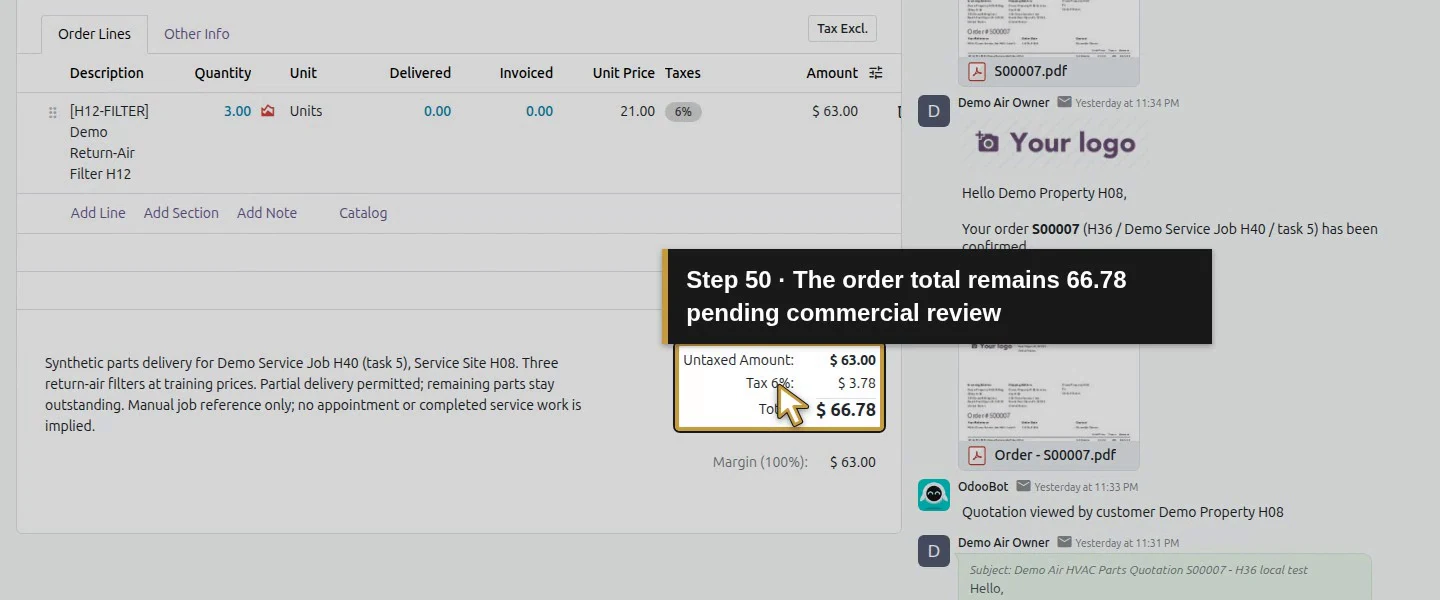Viewport: 1440px width, 600px height.
Task: Open the Catalog link
Action: pyautogui.click(x=363, y=213)
